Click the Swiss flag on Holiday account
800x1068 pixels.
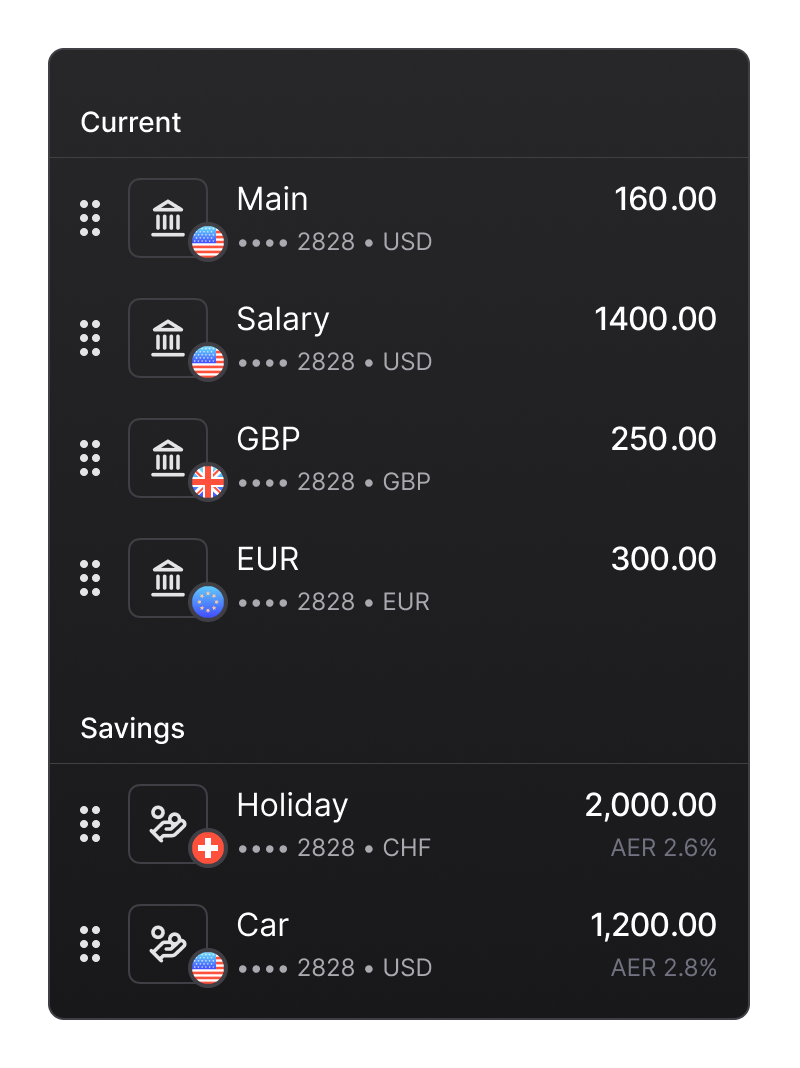208,849
